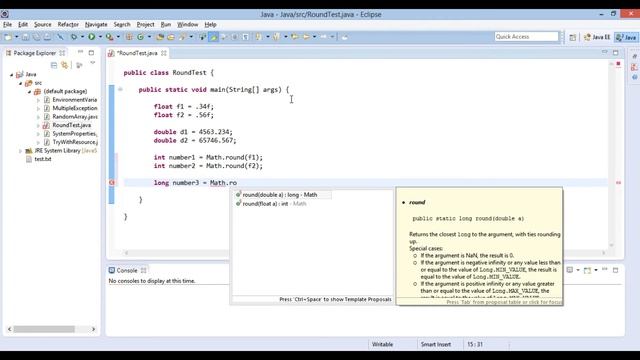Viewport: 640px width, 360px height.
Task: Select test.txt in Package Explorer
Action: coord(42,159)
